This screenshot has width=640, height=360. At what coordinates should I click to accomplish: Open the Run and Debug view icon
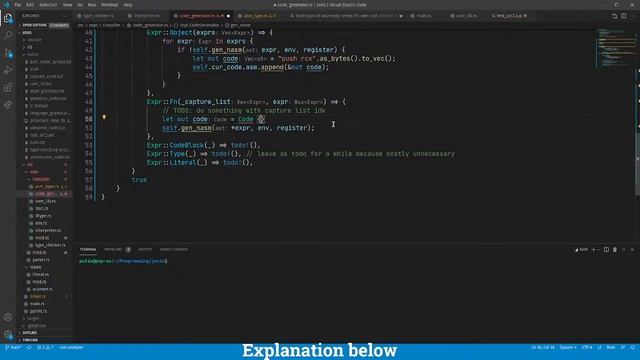8,70
